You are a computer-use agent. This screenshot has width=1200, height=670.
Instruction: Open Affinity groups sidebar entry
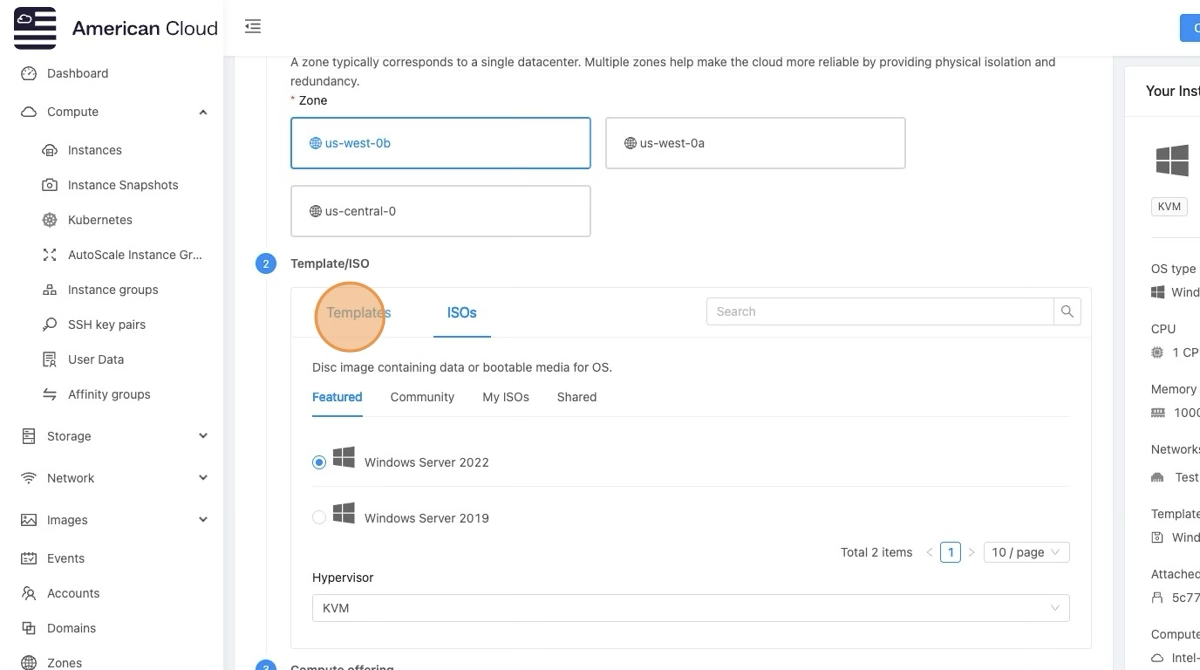108,395
